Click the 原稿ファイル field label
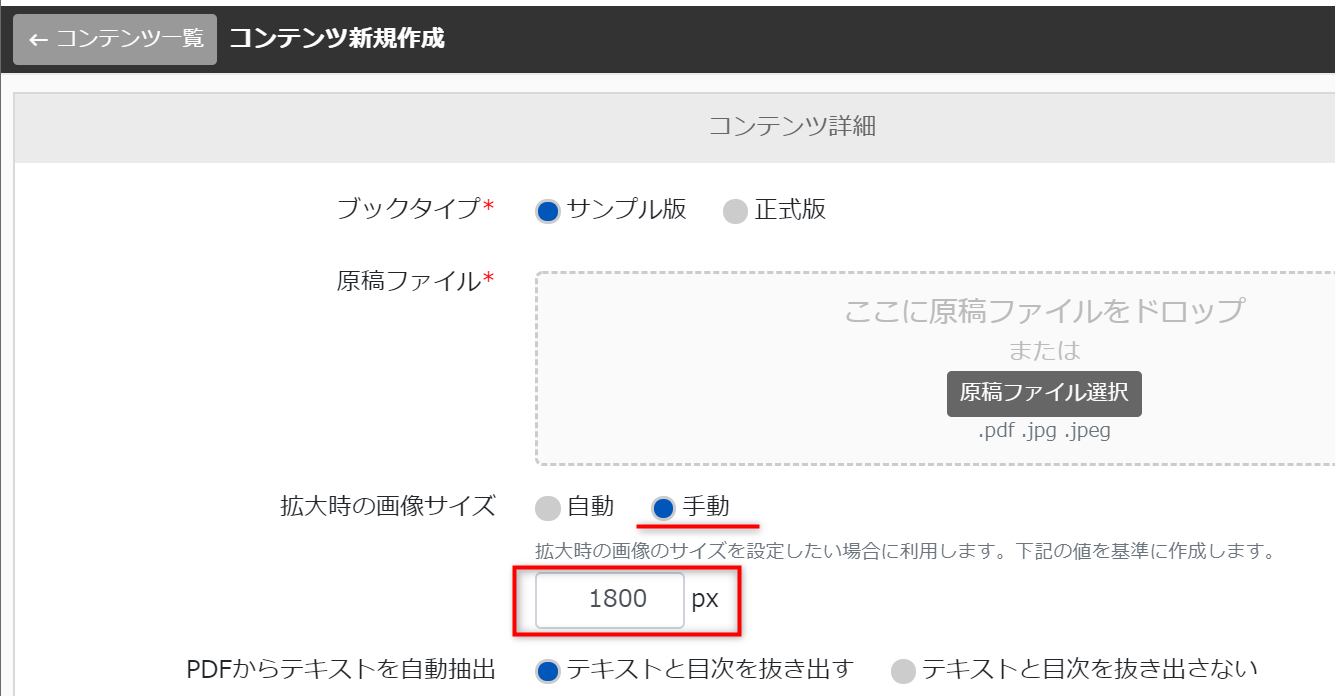 pyautogui.click(x=409, y=281)
